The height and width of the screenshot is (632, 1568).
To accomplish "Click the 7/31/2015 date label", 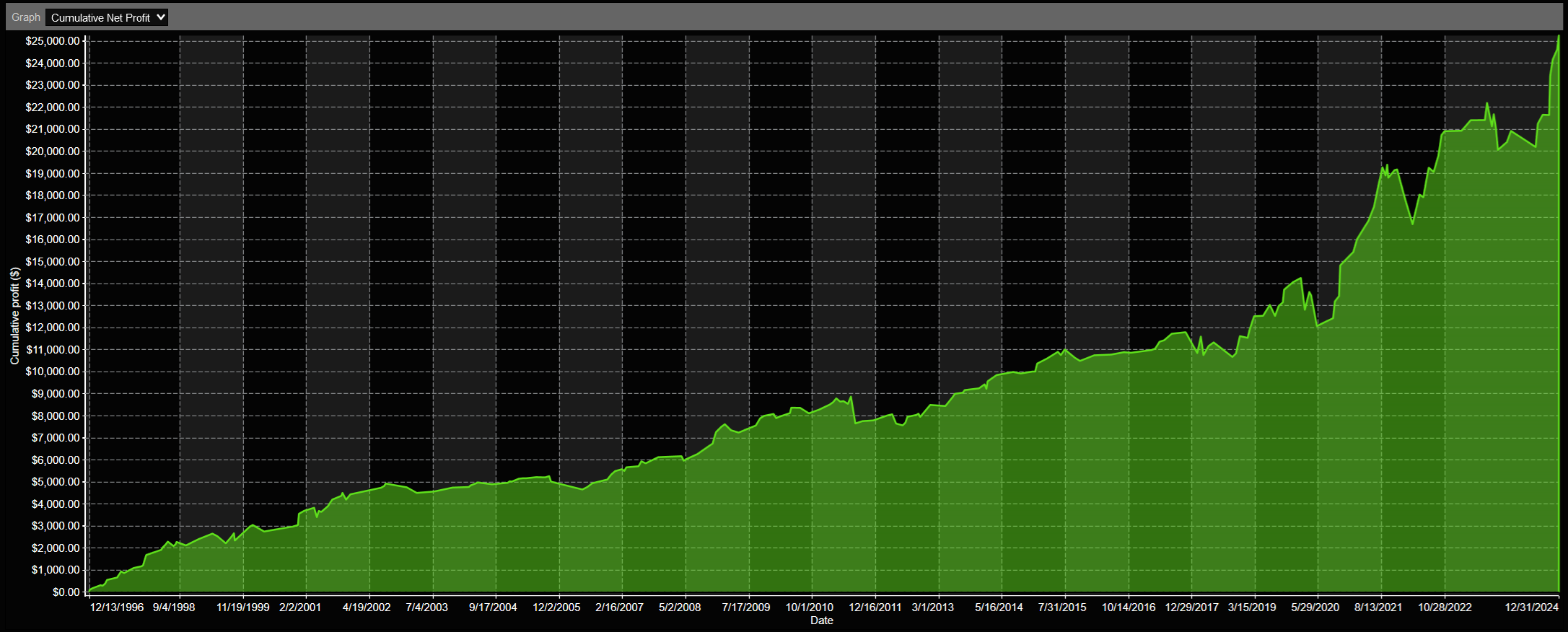I will (1062, 607).
